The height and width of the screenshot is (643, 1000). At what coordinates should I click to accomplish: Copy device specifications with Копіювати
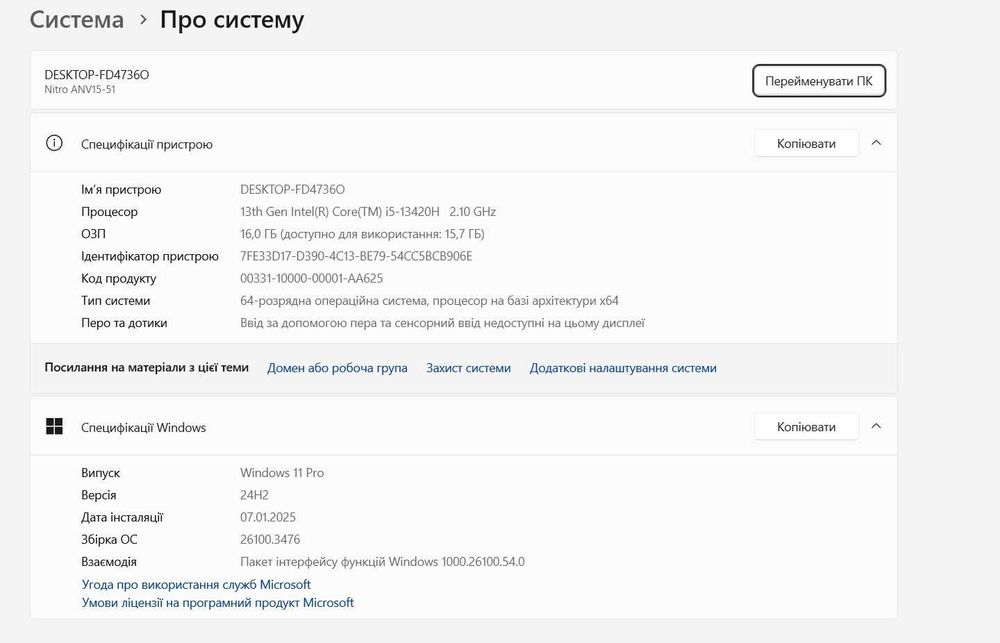(x=806, y=144)
